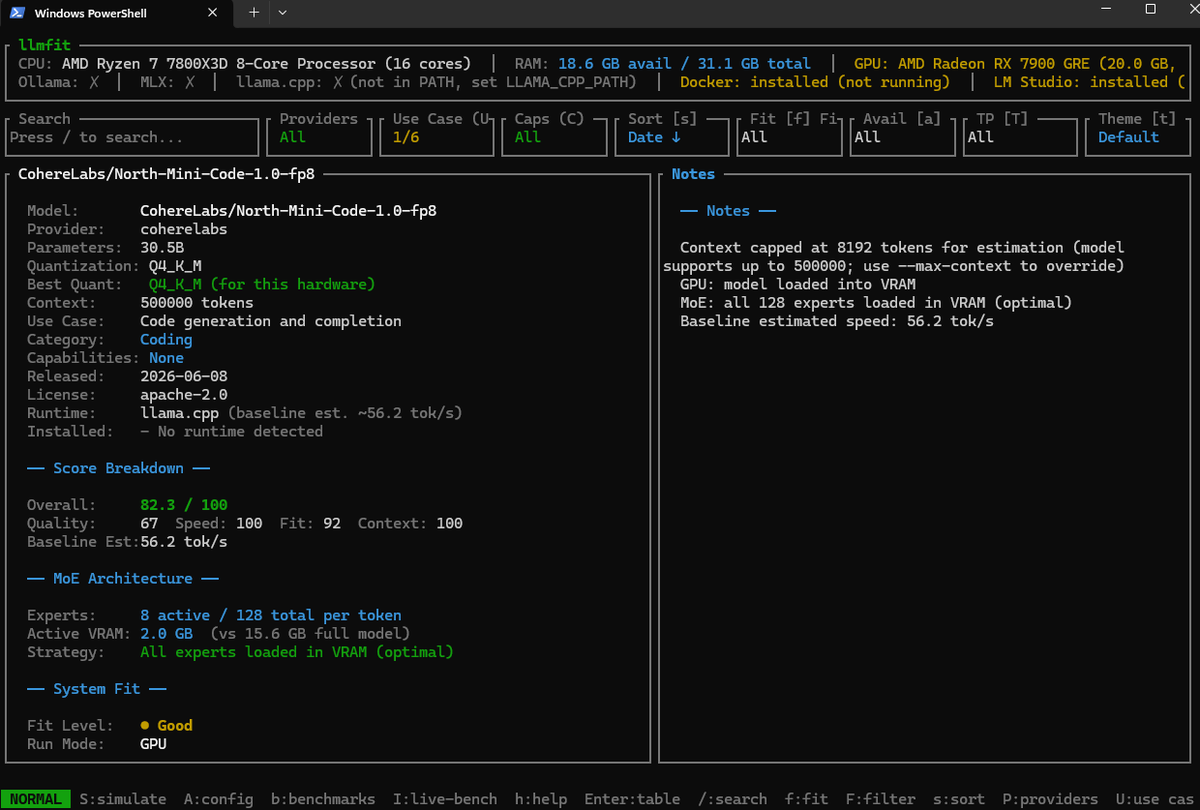The image size is (1200, 810).
Task: Click Docker installed (not running) status
Action: coord(814,82)
